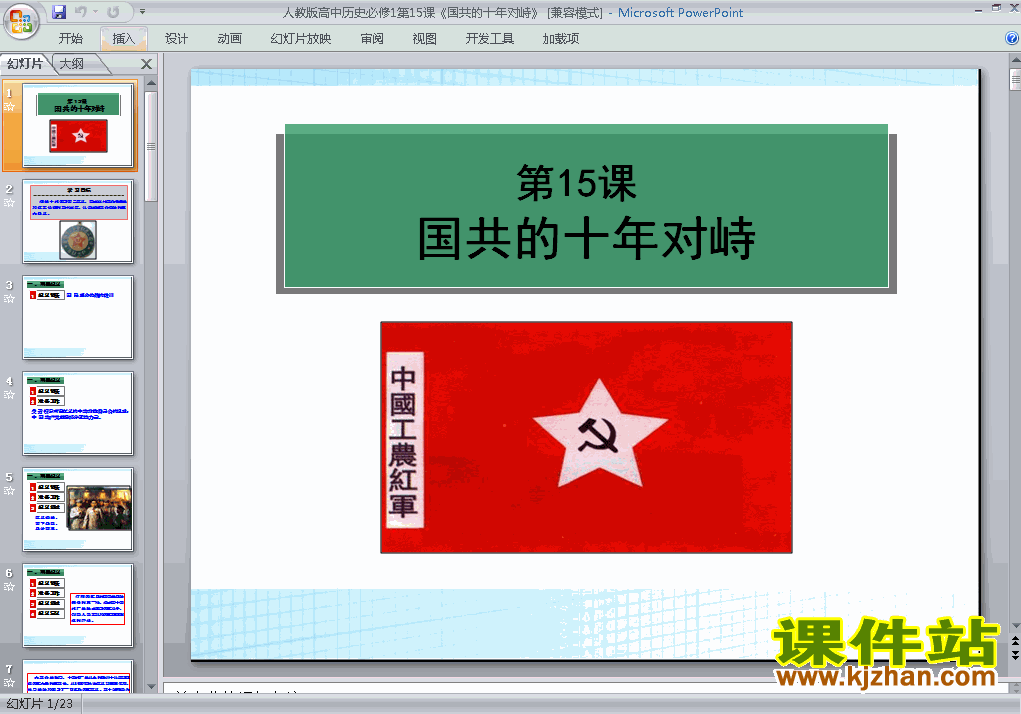Click the main editor scroll up arrow
Image resolution: width=1021 pixels, height=714 pixels.
pos(1015,61)
